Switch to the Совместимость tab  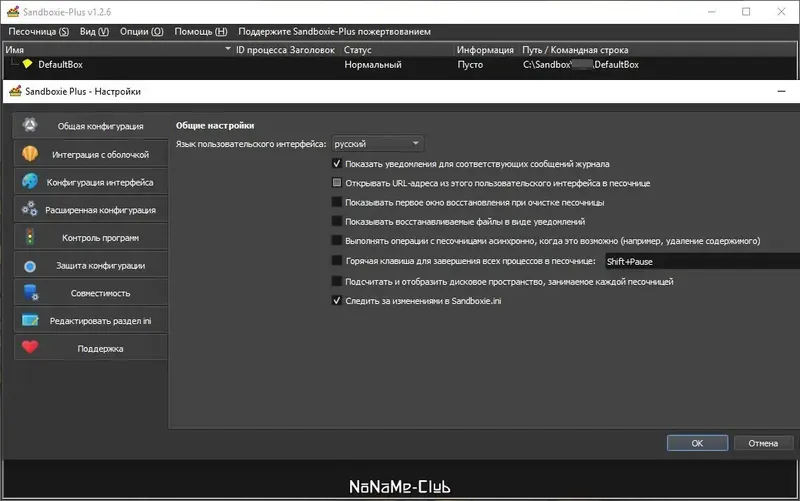[91, 293]
